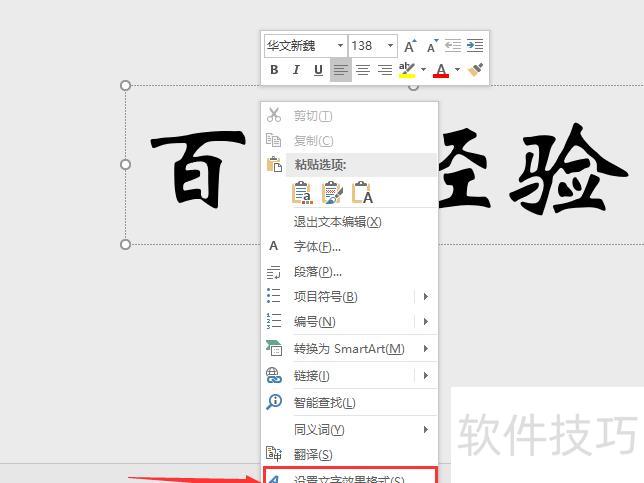
Task: Toggle italic formatting in mini toolbar
Action: 296,70
